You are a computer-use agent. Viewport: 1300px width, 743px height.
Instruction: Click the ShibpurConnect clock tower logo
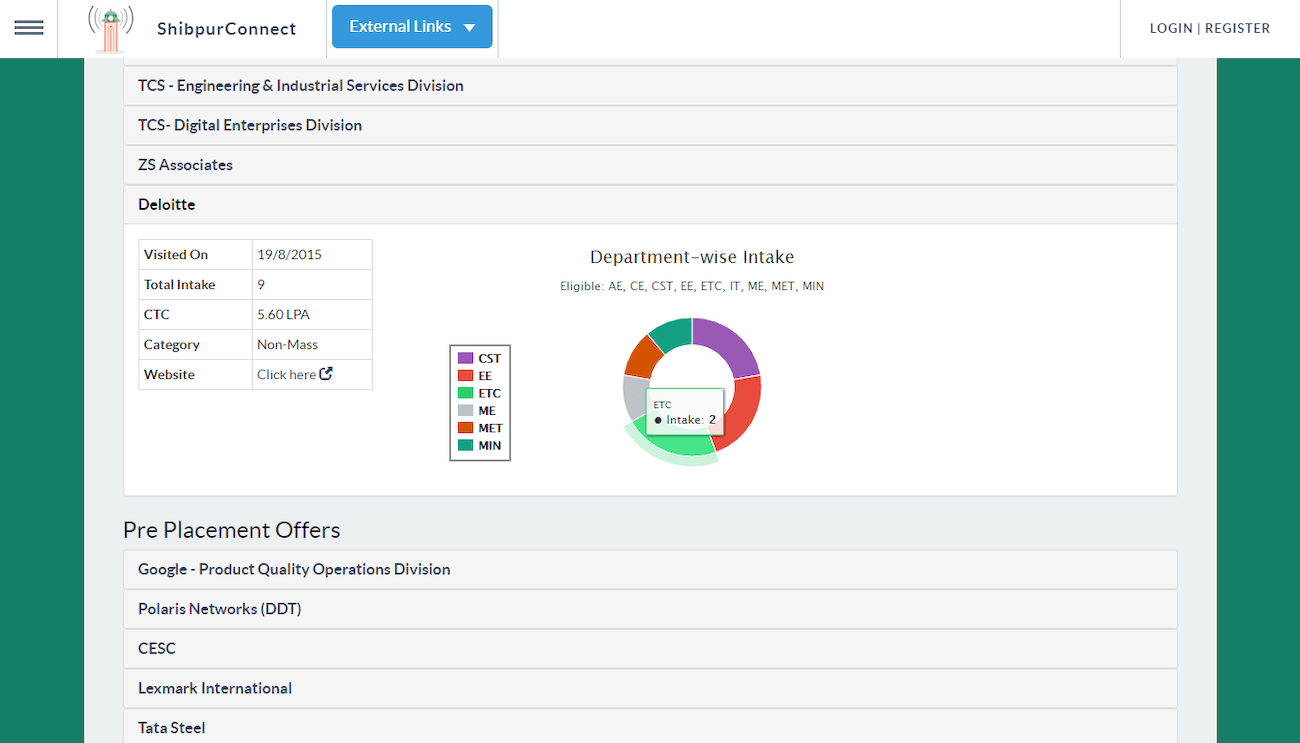point(110,29)
